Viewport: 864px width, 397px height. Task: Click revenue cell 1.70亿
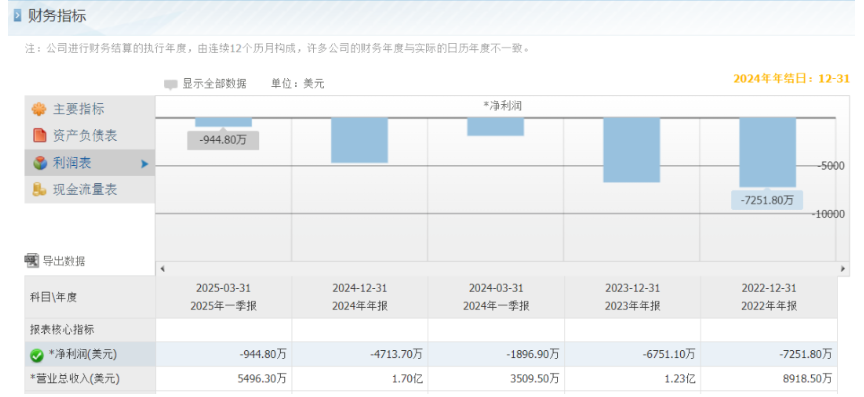[x=360, y=379]
